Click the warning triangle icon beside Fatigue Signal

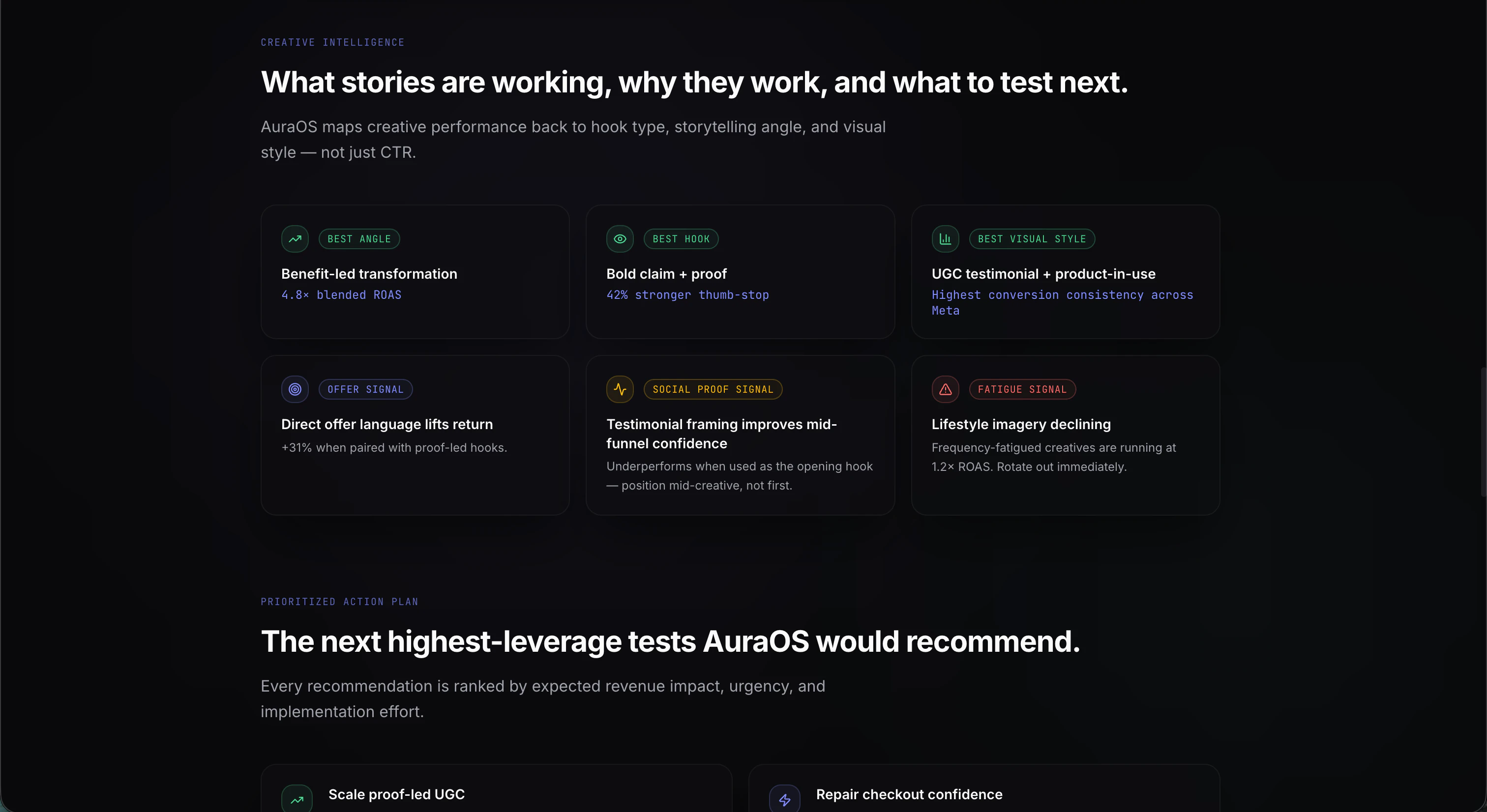tap(945, 390)
